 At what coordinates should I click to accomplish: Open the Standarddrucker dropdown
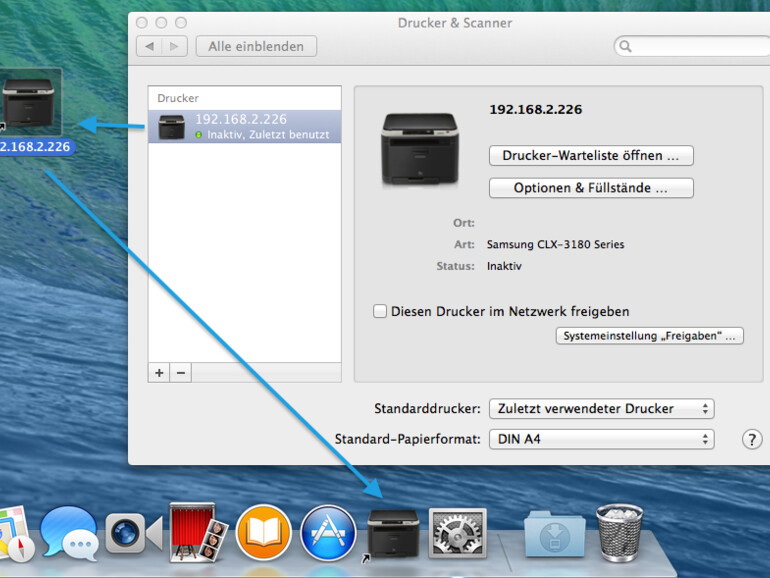(602, 409)
